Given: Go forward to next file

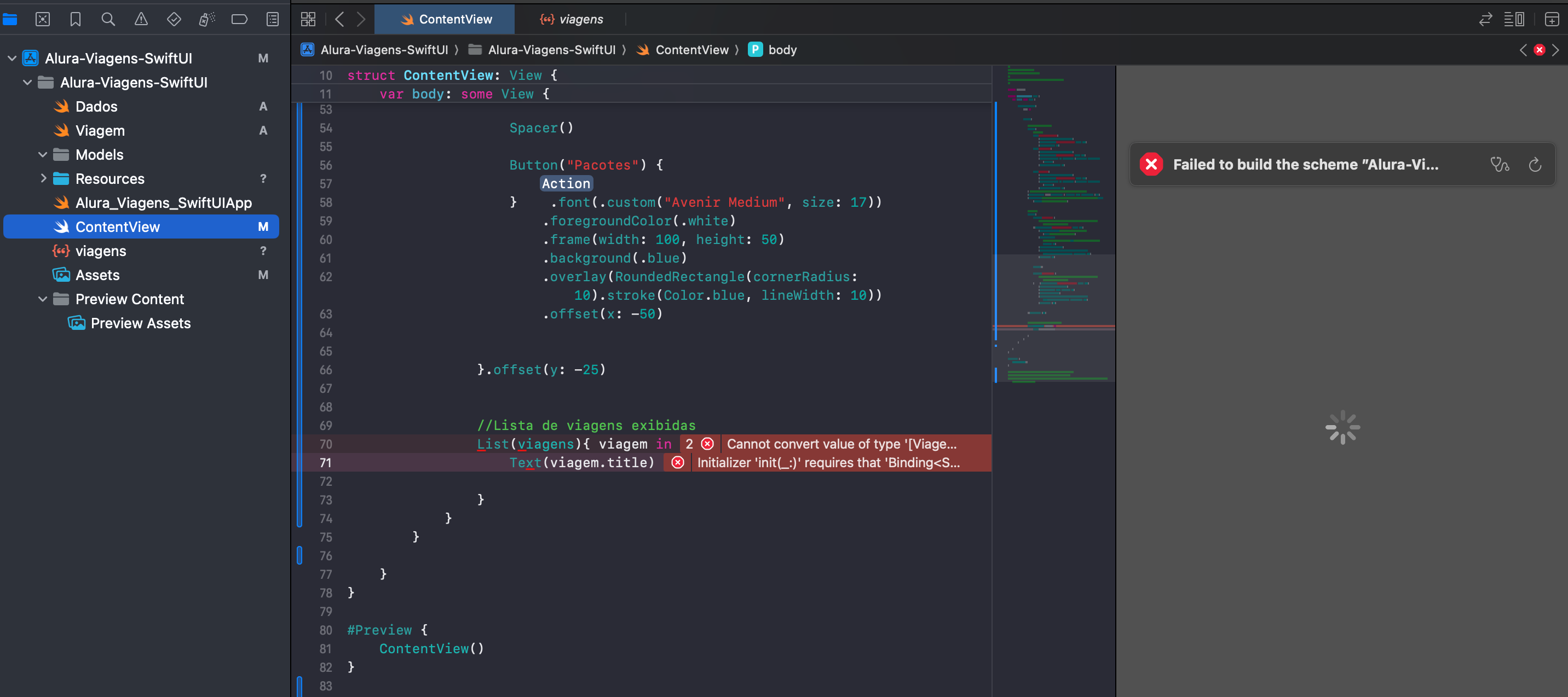Looking at the screenshot, I should [x=361, y=20].
